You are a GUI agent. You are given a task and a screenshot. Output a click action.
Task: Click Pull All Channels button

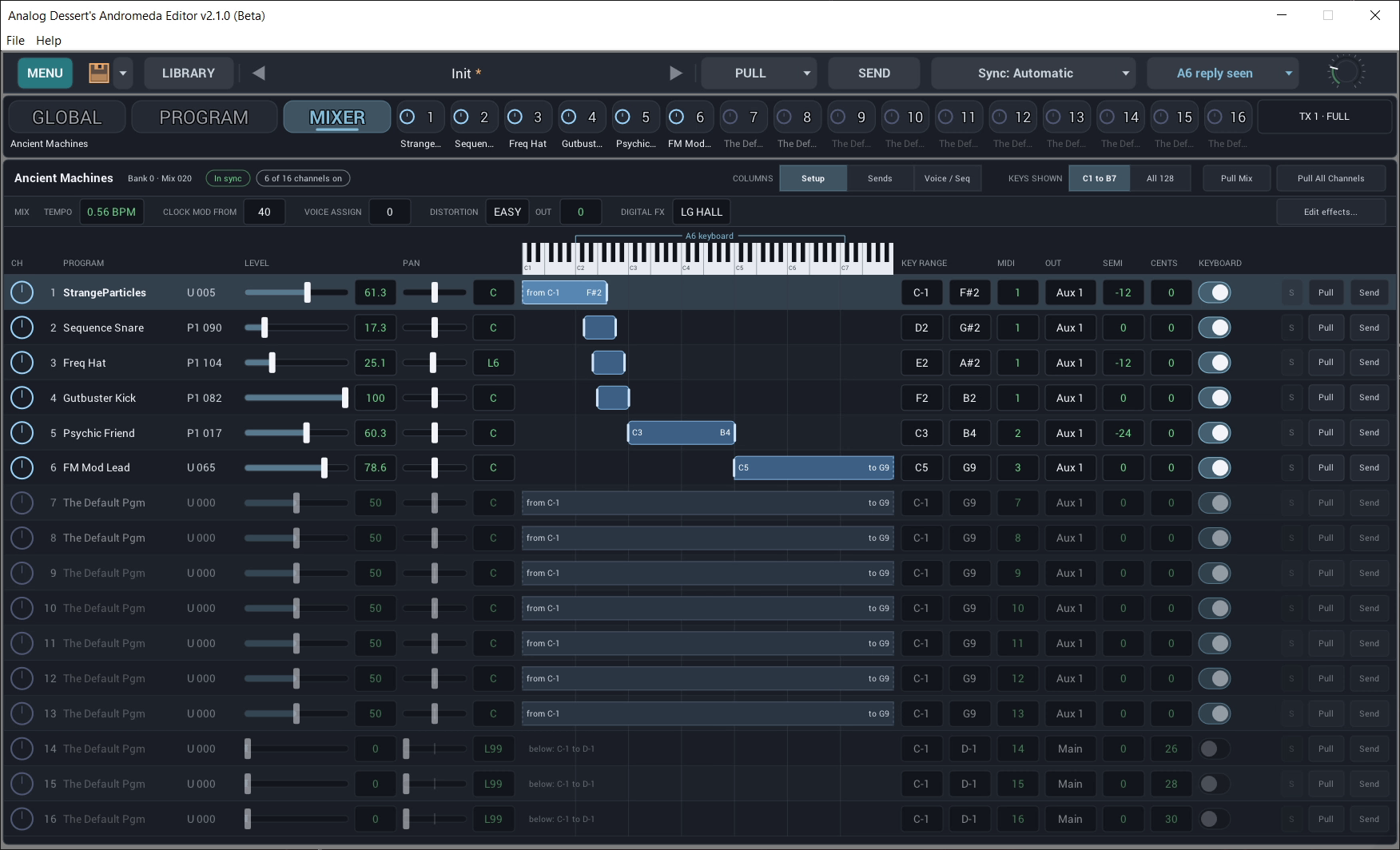[x=1330, y=178]
